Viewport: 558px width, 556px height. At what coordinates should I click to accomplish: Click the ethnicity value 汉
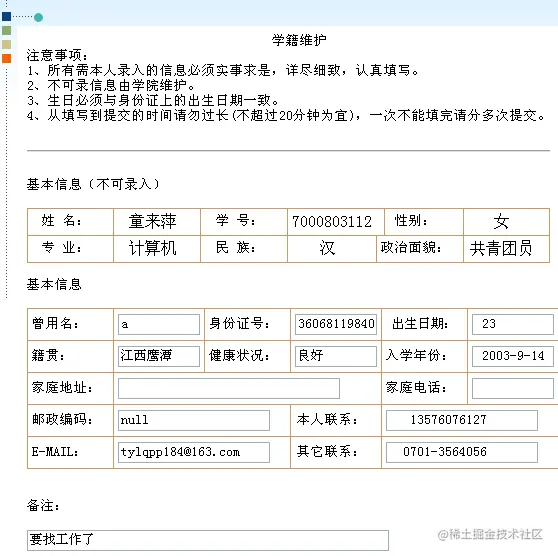(327, 248)
